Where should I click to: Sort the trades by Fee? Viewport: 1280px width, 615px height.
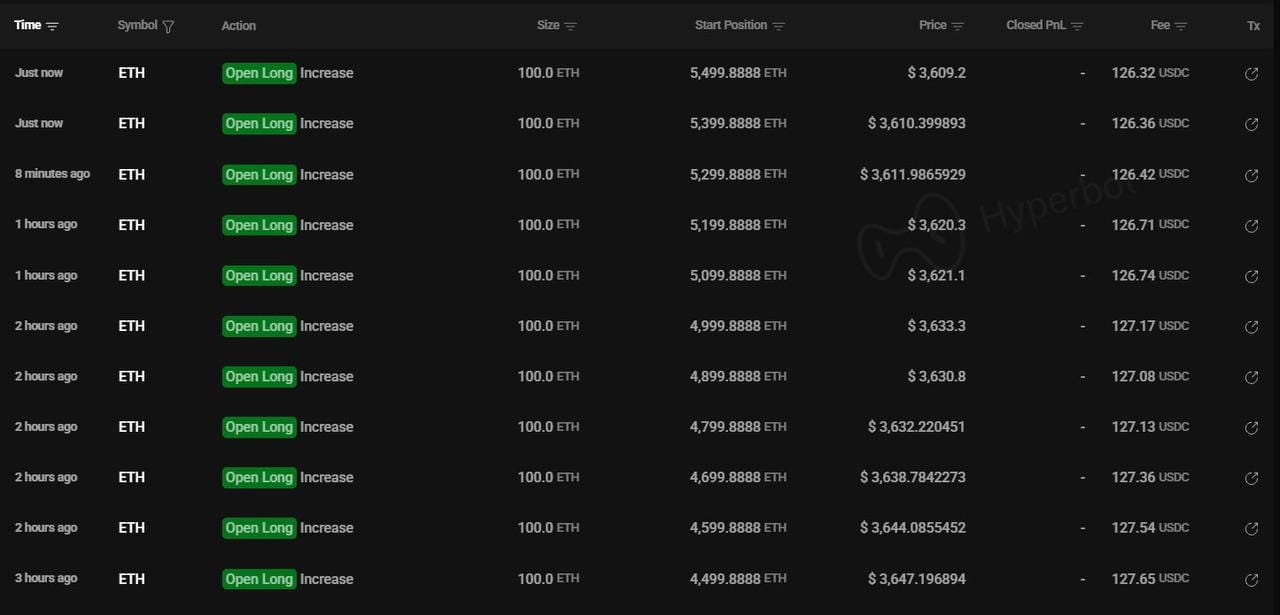[1181, 26]
